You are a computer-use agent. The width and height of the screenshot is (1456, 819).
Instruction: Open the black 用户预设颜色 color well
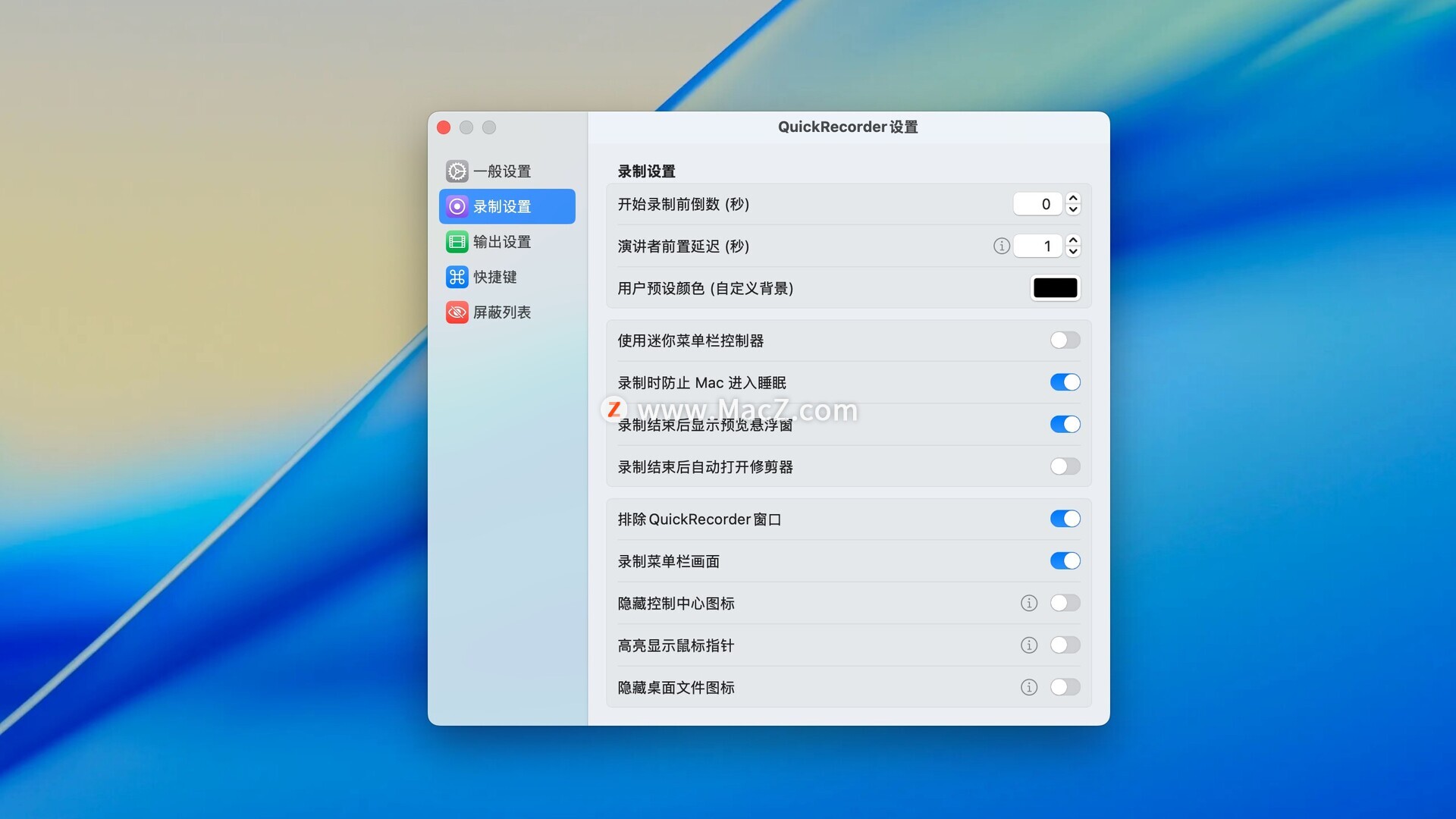click(1055, 288)
